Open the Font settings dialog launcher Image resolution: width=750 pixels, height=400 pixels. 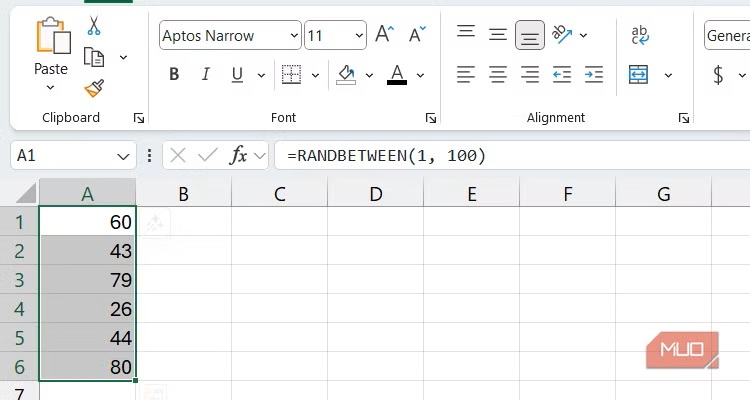tap(430, 118)
